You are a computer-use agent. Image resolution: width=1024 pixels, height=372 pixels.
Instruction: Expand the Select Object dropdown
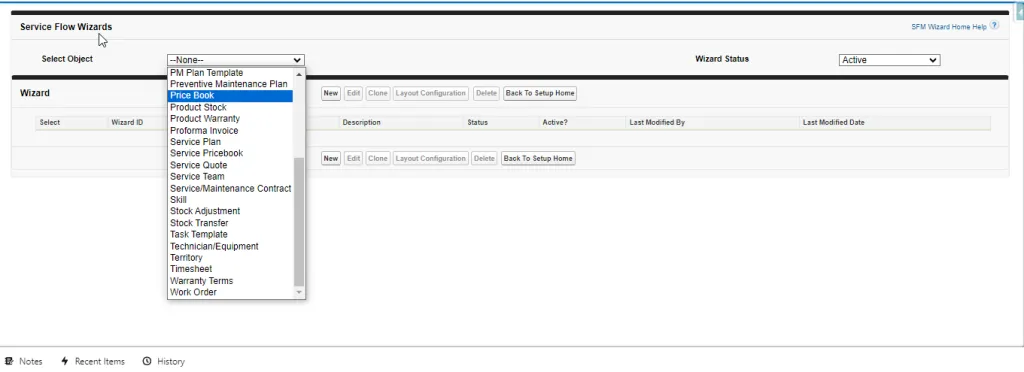pos(235,60)
